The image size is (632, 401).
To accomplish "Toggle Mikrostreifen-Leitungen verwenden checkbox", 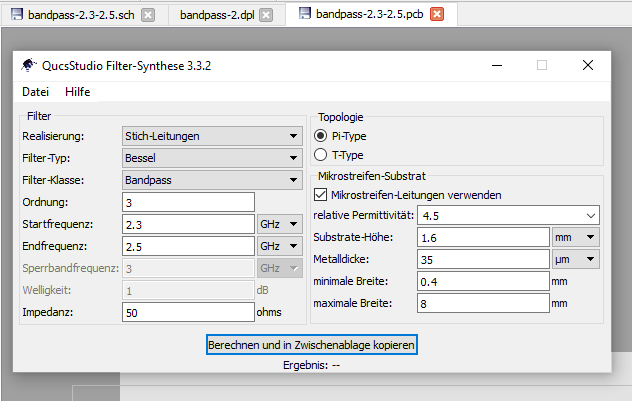I will click(320, 195).
